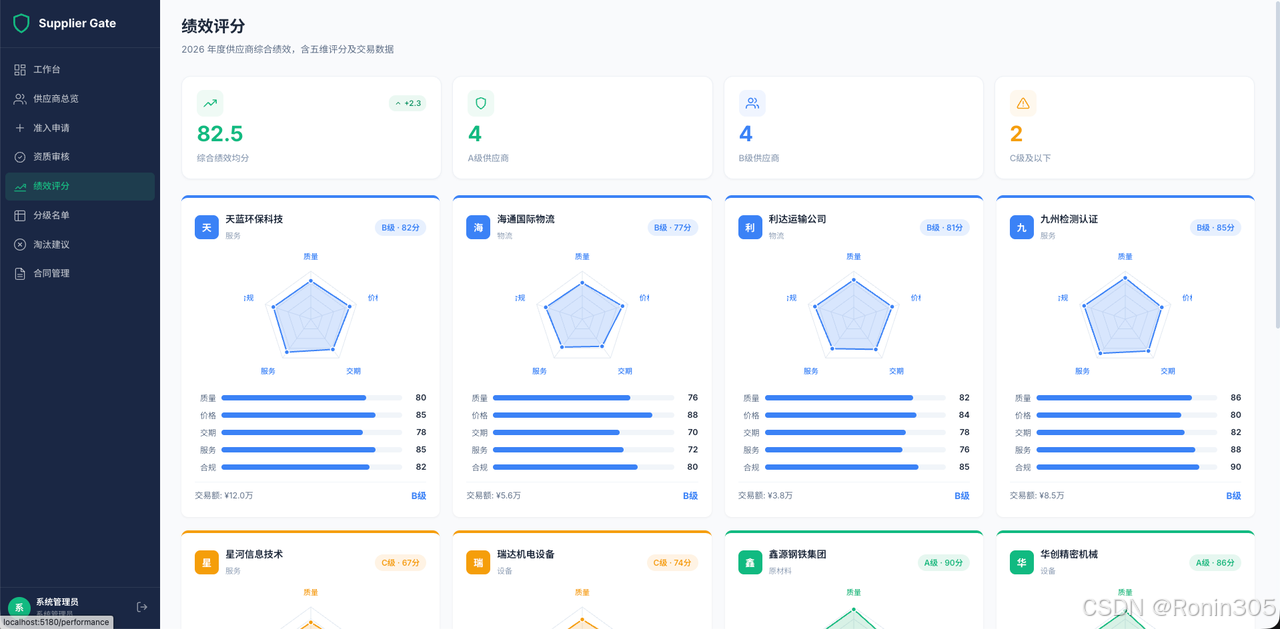The image size is (1280, 629).
Task: Click the plus icon beside 准入申请
Action: [20, 128]
